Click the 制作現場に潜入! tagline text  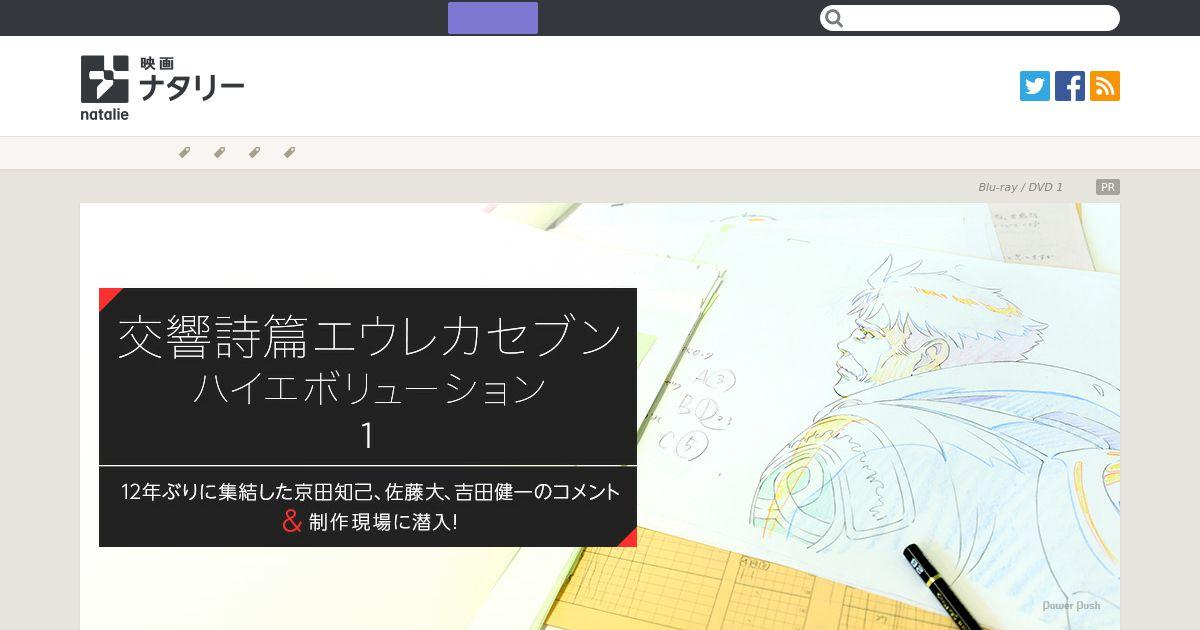pos(383,521)
